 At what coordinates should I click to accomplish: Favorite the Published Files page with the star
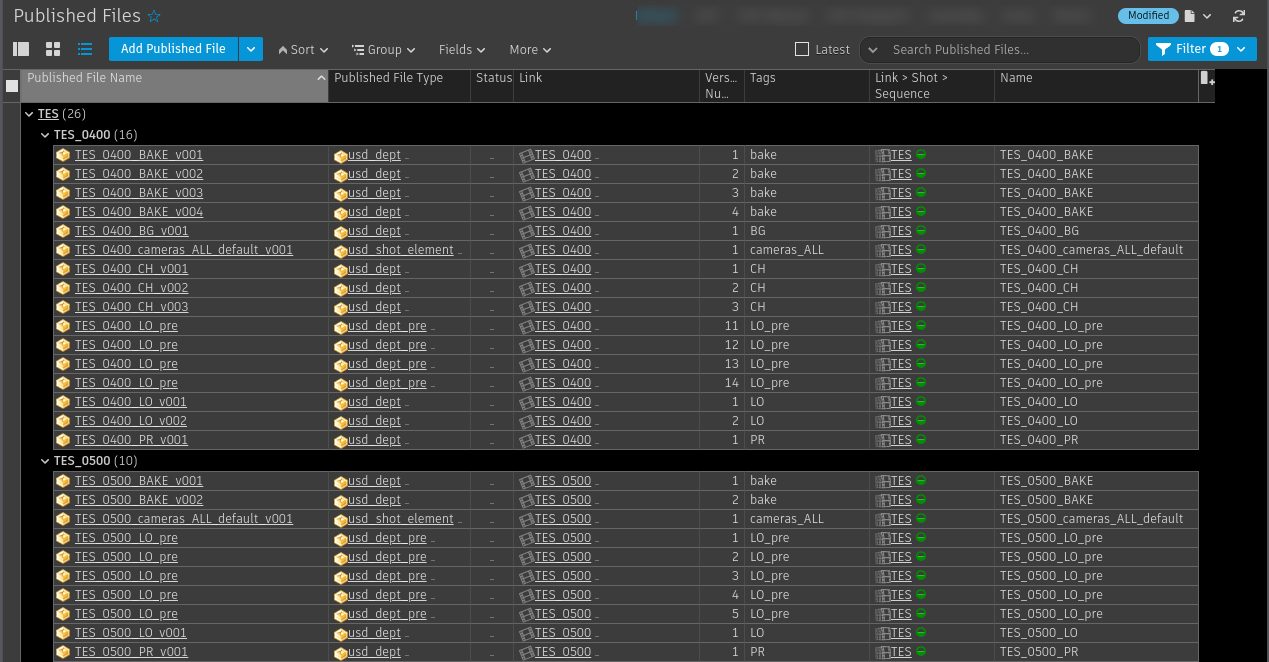154,17
